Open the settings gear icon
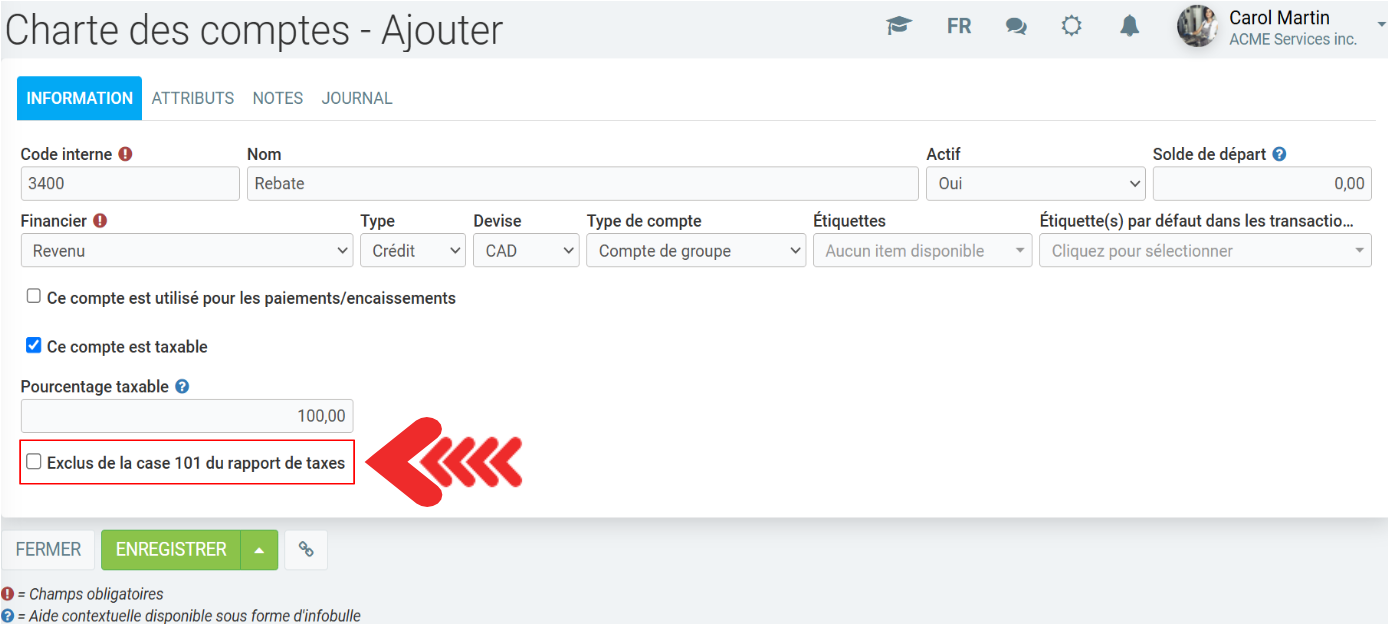The height and width of the screenshot is (624, 1388). tap(1071, 27)
